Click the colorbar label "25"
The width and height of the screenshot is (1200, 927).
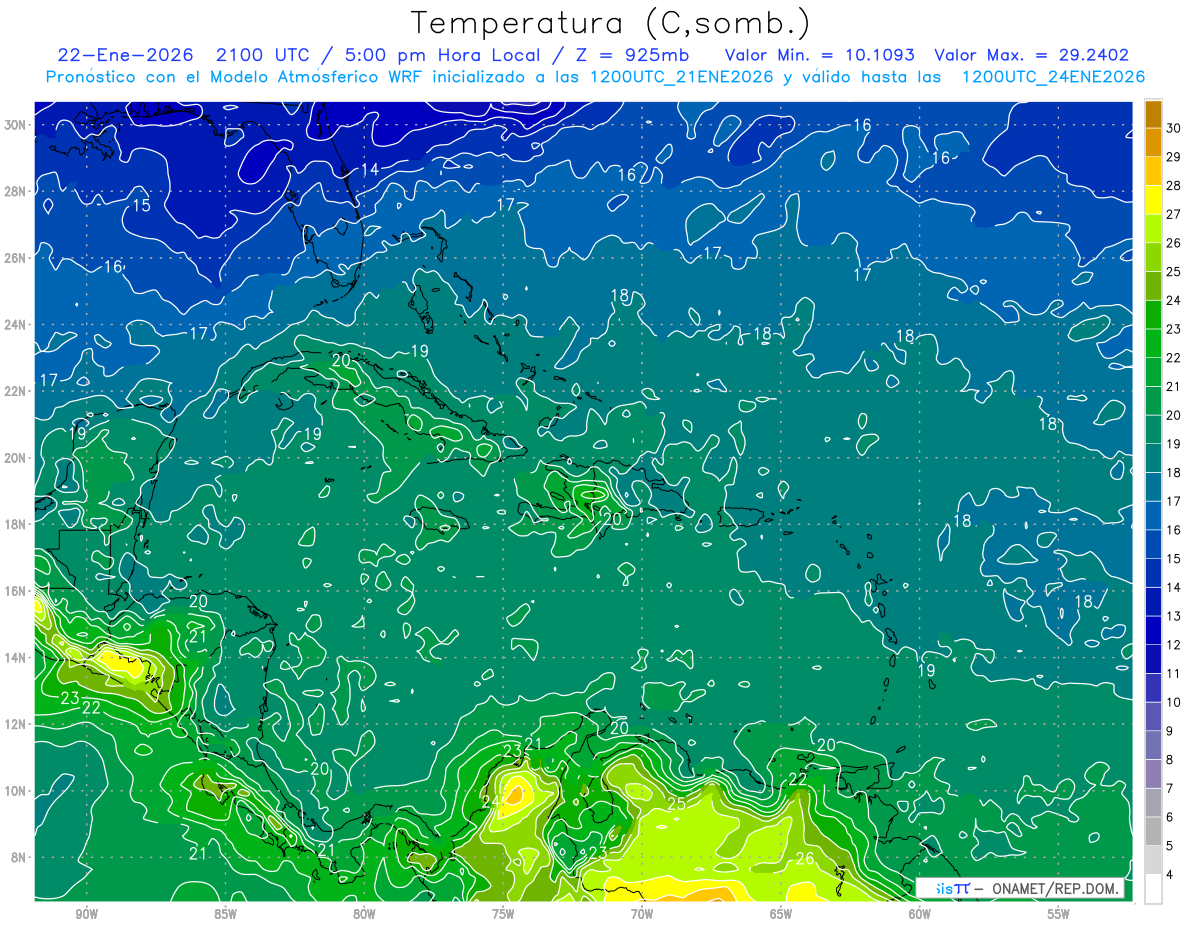[x=1173, y=271]
